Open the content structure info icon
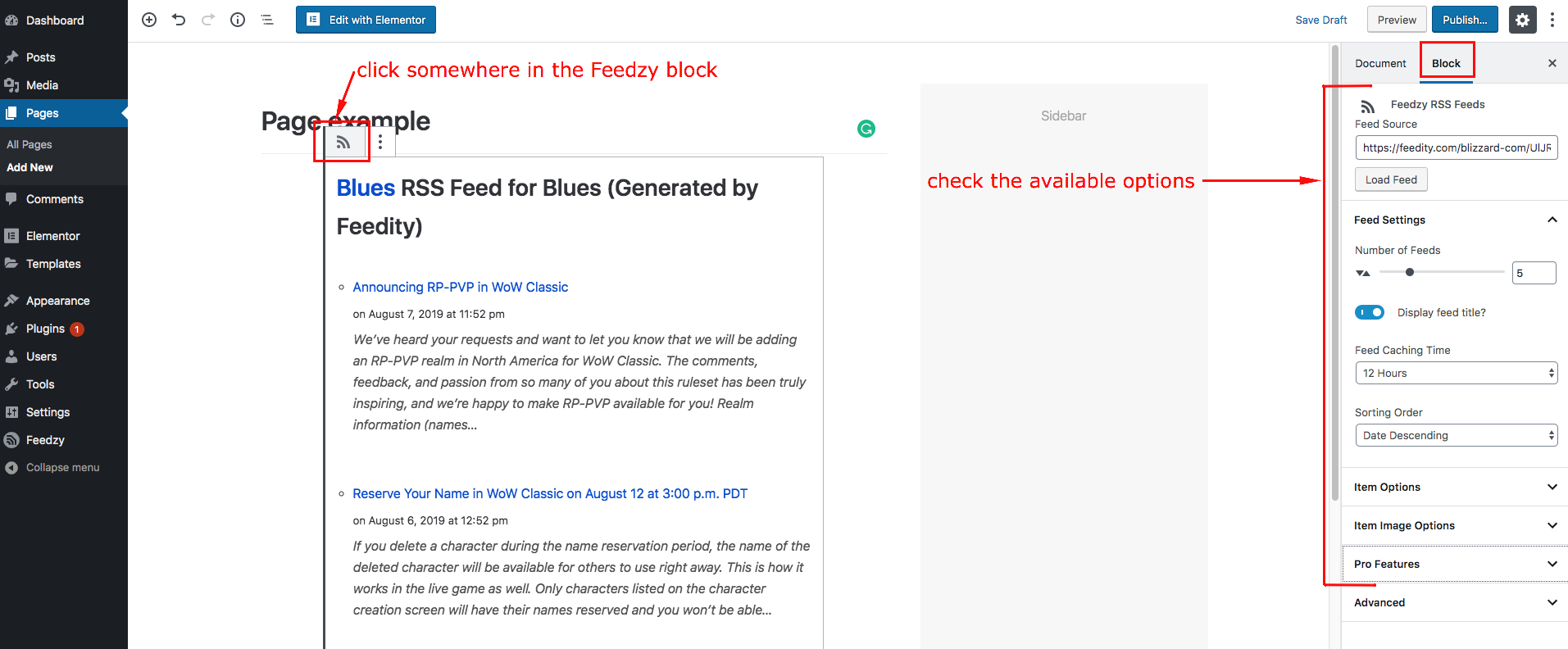Viewport: 1568px width, 649px height. pyautogui.click(x=238, y=19)
